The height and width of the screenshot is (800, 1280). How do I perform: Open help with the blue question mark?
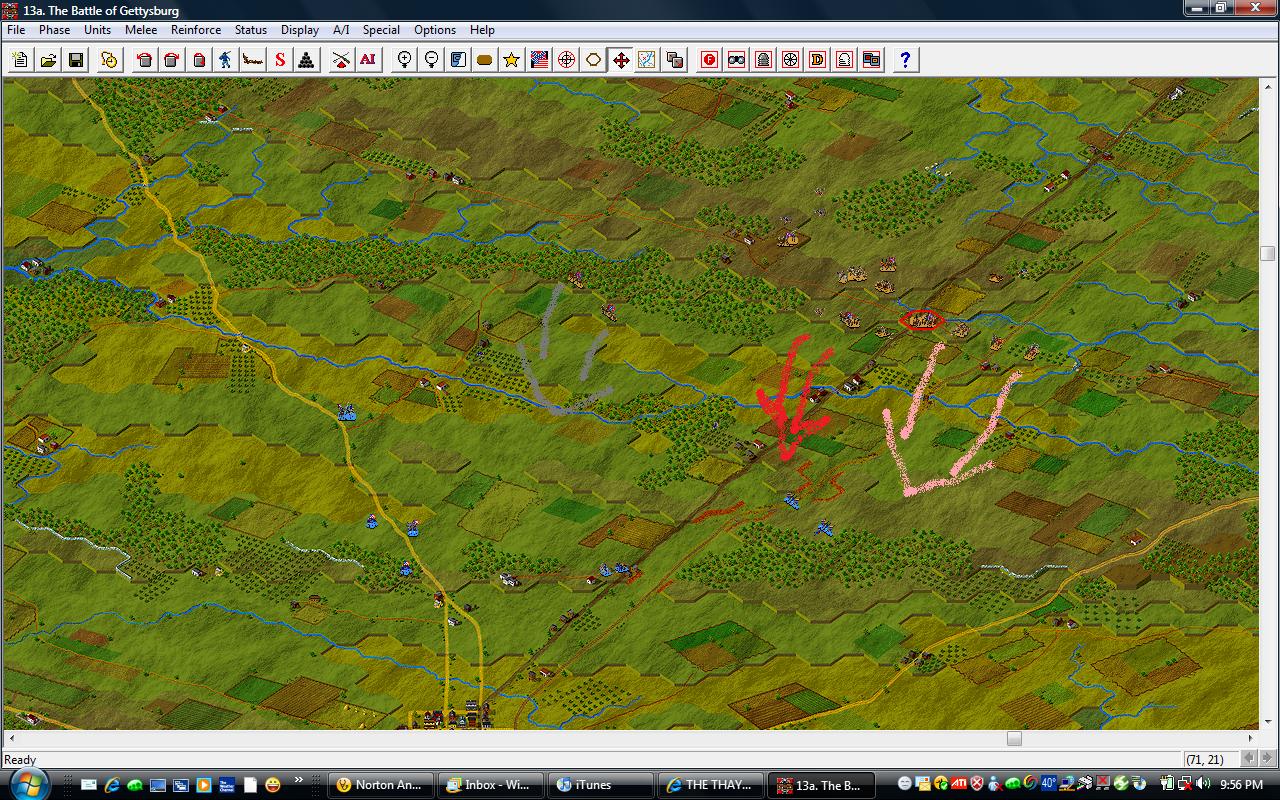point(905,60)
